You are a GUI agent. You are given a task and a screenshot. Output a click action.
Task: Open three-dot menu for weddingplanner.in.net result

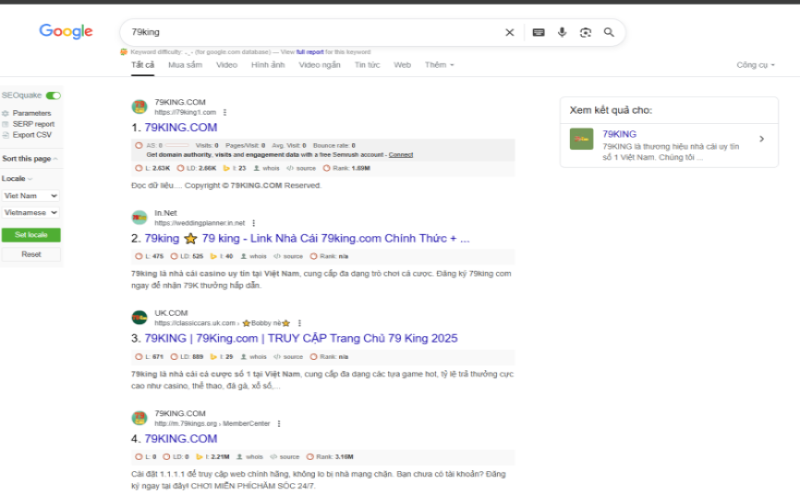coord(254,223)
